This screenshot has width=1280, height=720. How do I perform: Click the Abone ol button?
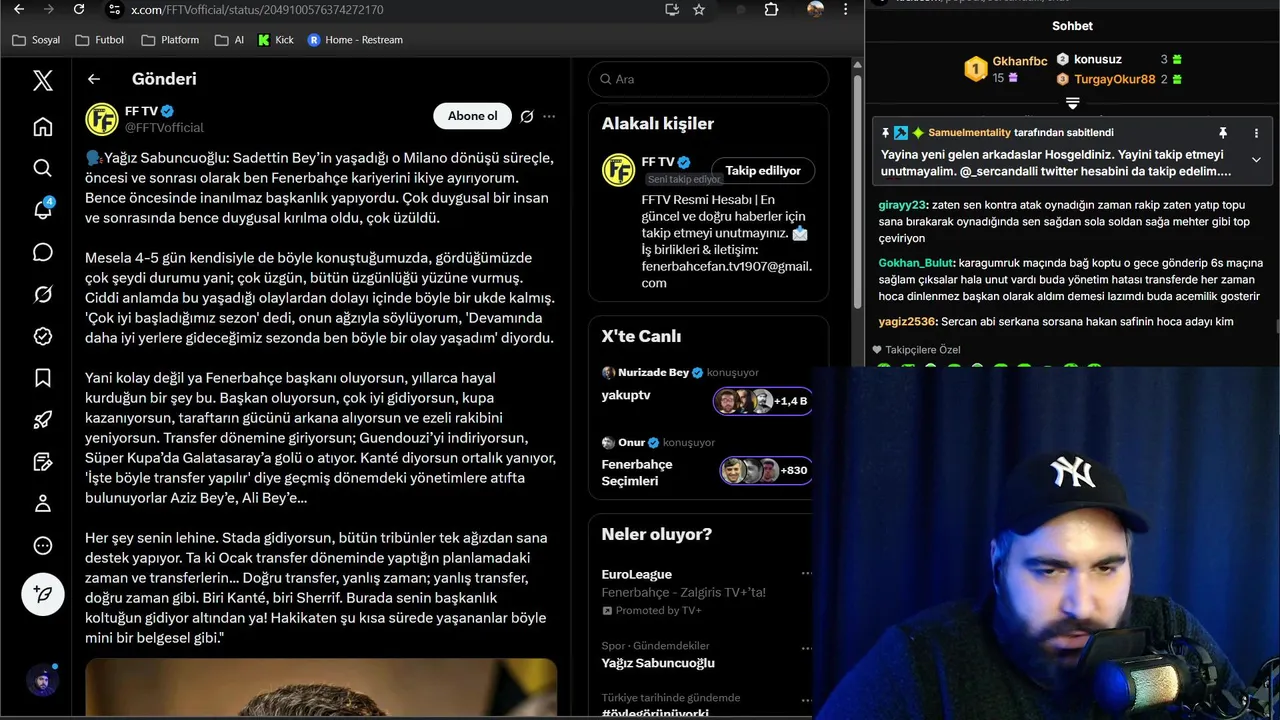click(x=472, y=116)
